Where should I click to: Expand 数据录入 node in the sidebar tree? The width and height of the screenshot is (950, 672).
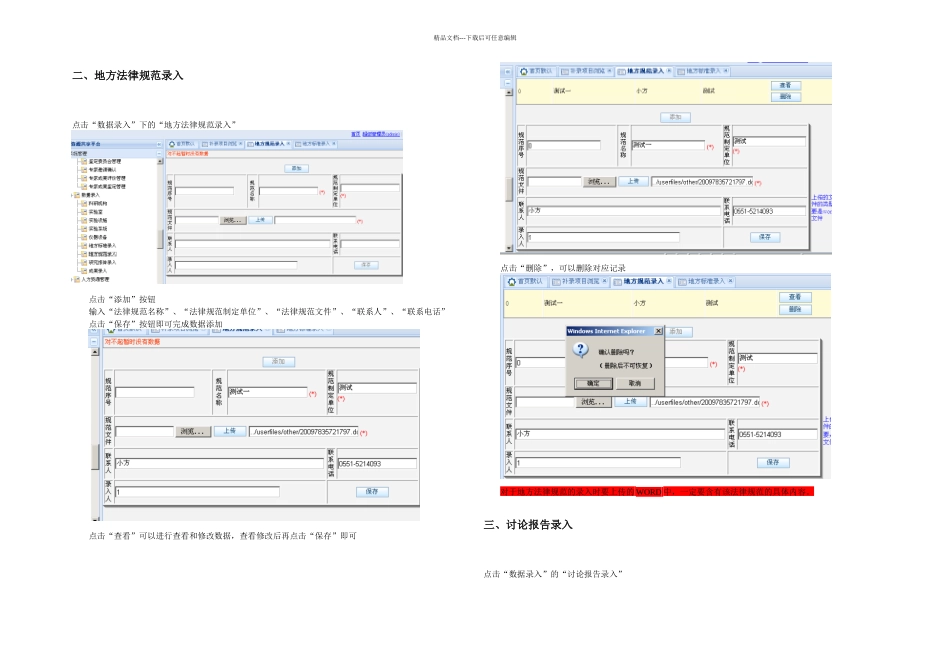pyautogui.click(x=73, y=195)
